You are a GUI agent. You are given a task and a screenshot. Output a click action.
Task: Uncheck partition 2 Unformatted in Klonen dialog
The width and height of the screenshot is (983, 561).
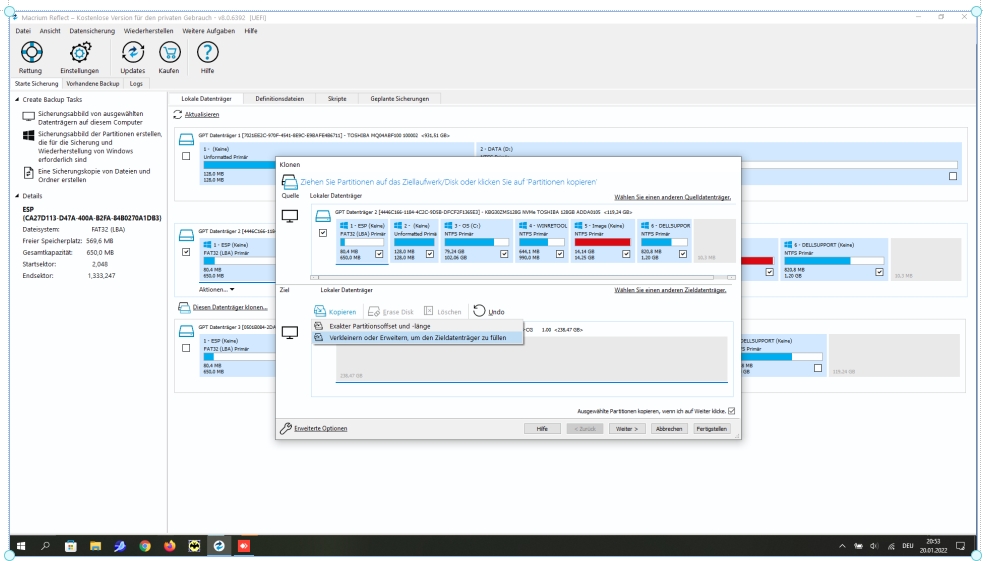pyautogui.click(x=429, y=254)
